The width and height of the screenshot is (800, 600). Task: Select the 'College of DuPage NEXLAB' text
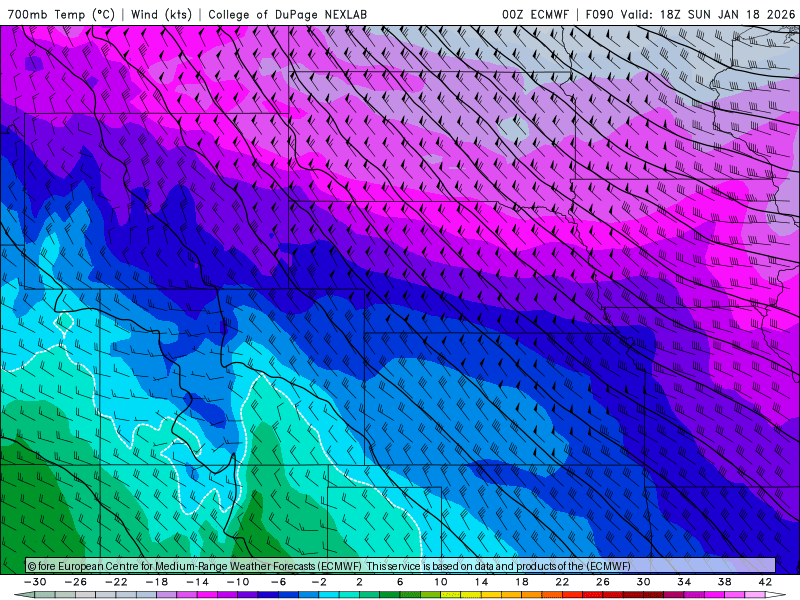pyautogui.click(x=287, y=14)
